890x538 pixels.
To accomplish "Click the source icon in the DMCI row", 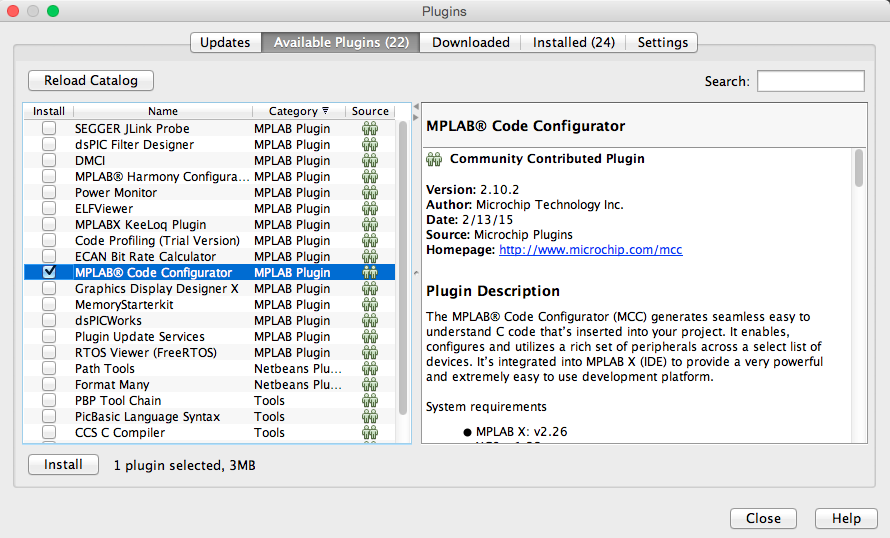I will [x=370, y=161].
